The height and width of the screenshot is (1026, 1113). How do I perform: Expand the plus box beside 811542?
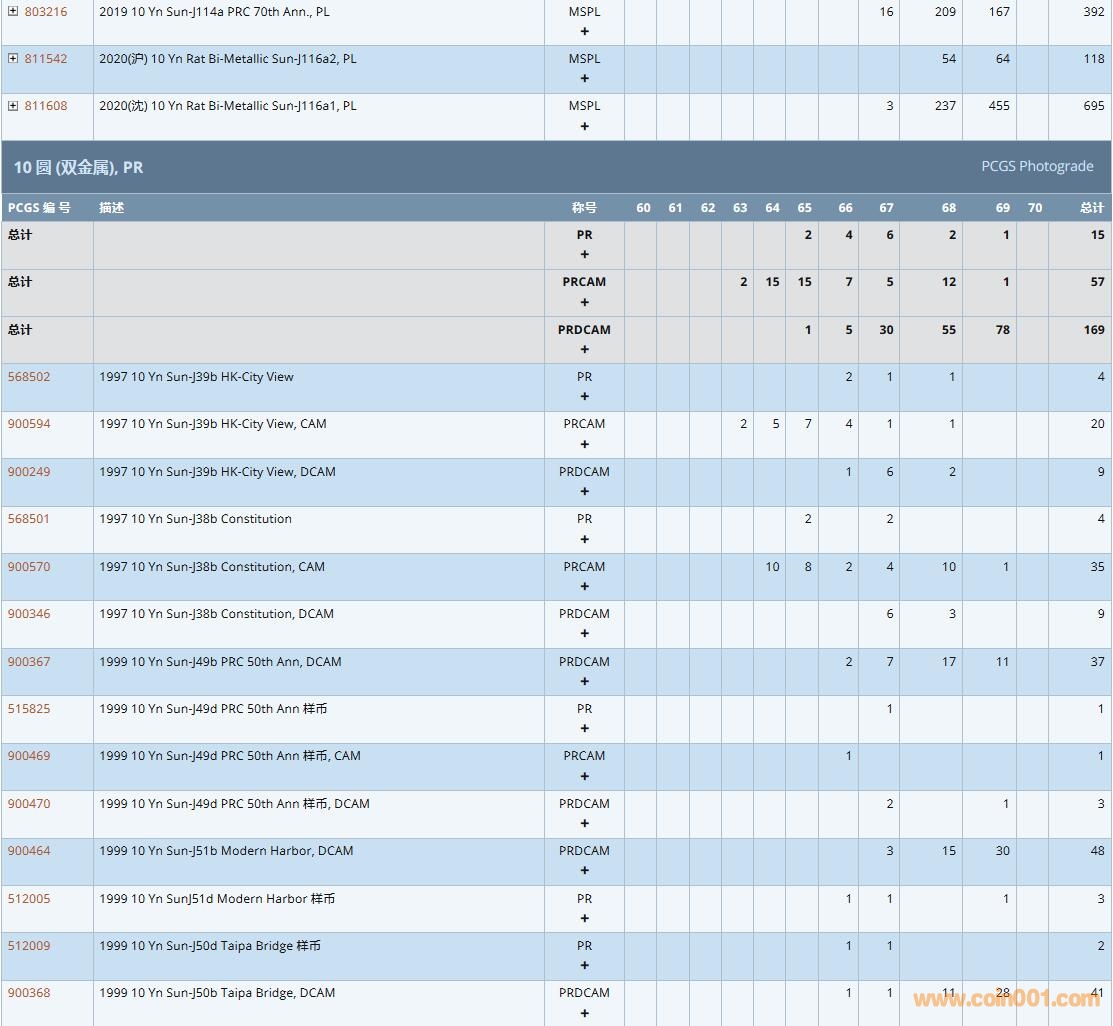(13, 59)
